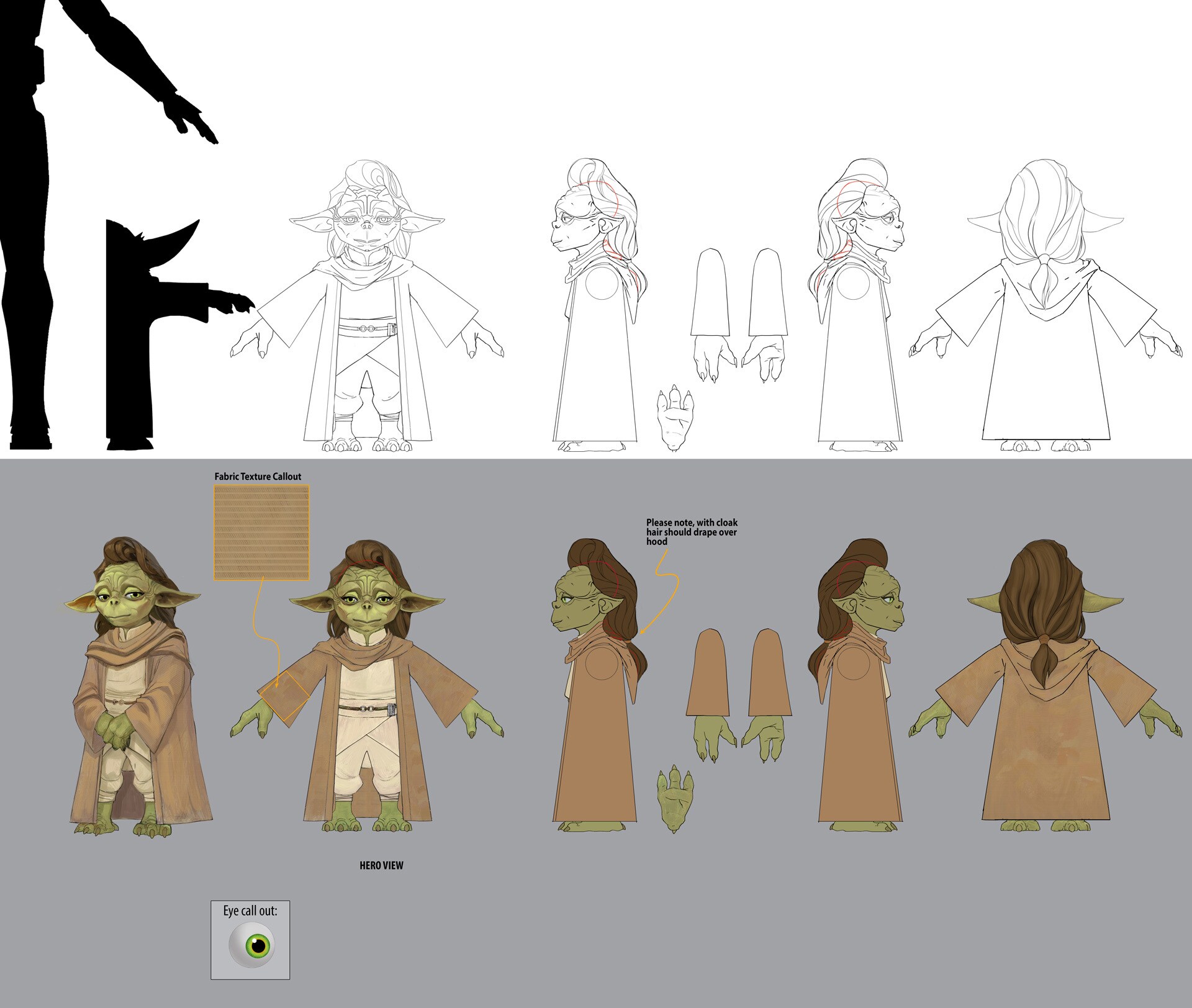Select the colored hero view front figure
The image size is (1192, 1008).
[367, 685]
